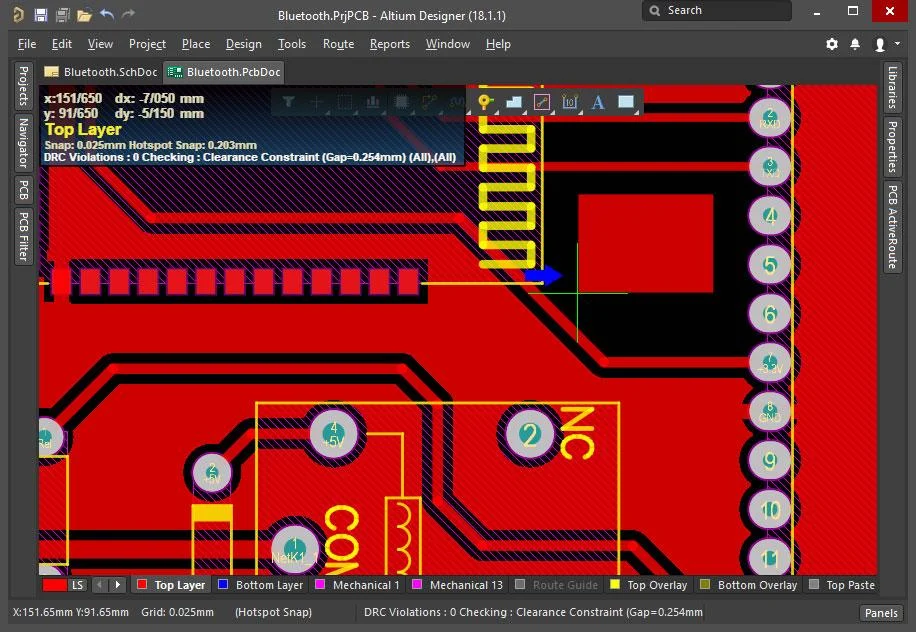Click the Interactive Routing icon
916x632 pixels.
point(429,103)
